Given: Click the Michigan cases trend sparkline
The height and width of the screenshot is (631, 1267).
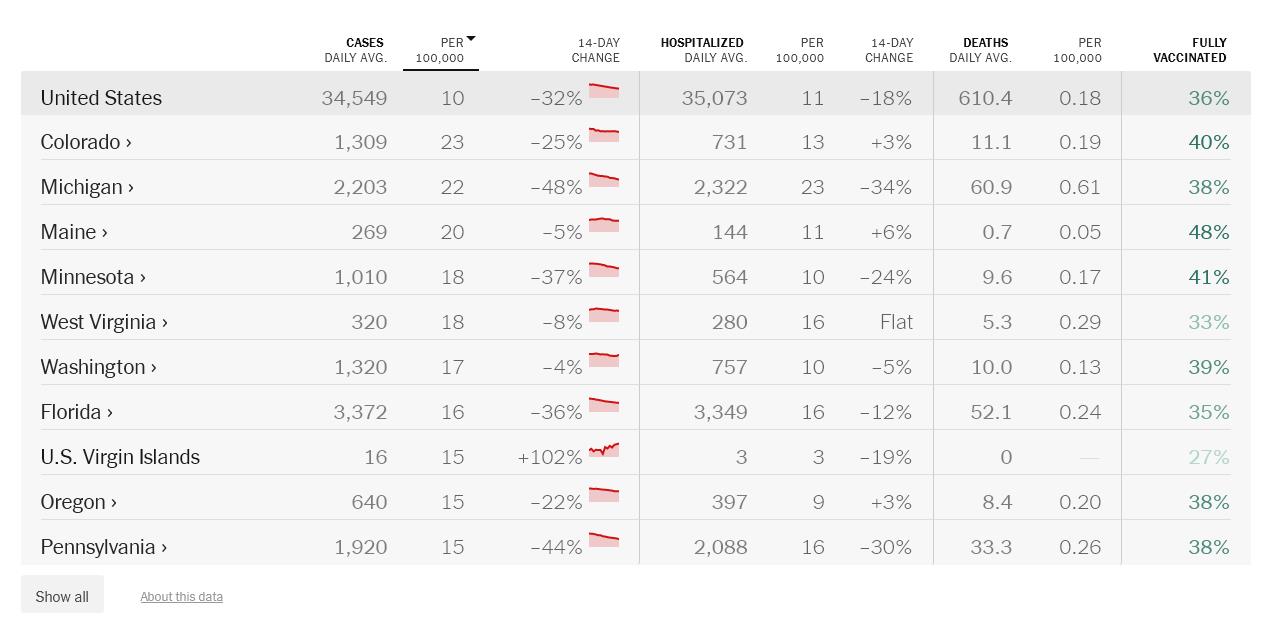Looking at the screenshot, I should 604,180.
